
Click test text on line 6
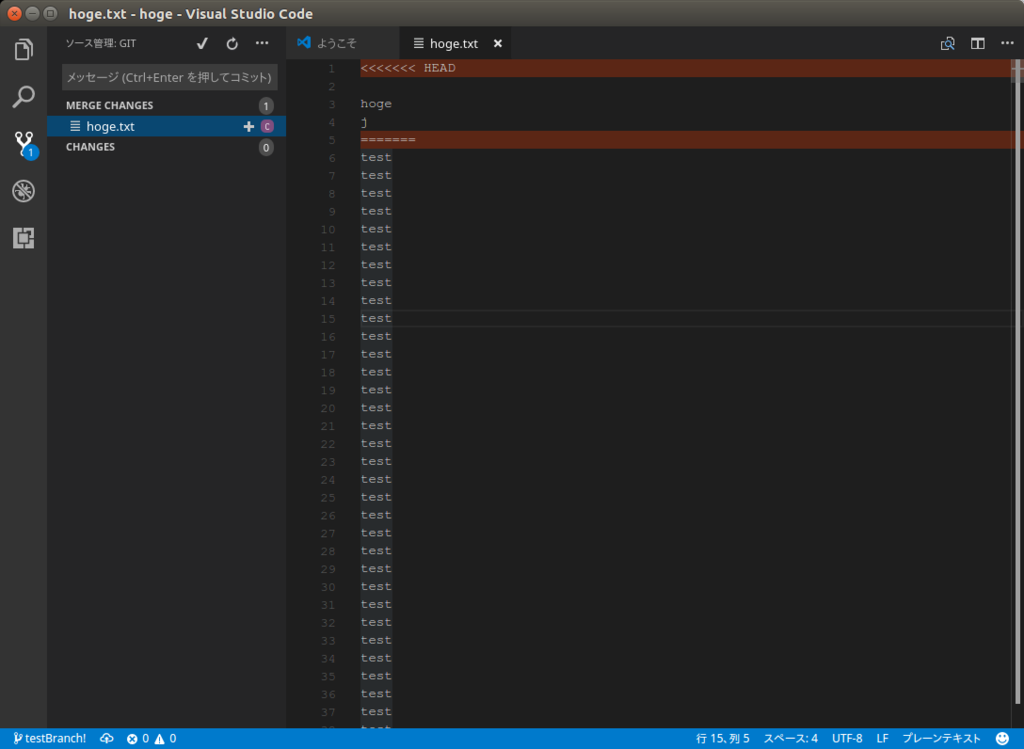coord(376,157)
